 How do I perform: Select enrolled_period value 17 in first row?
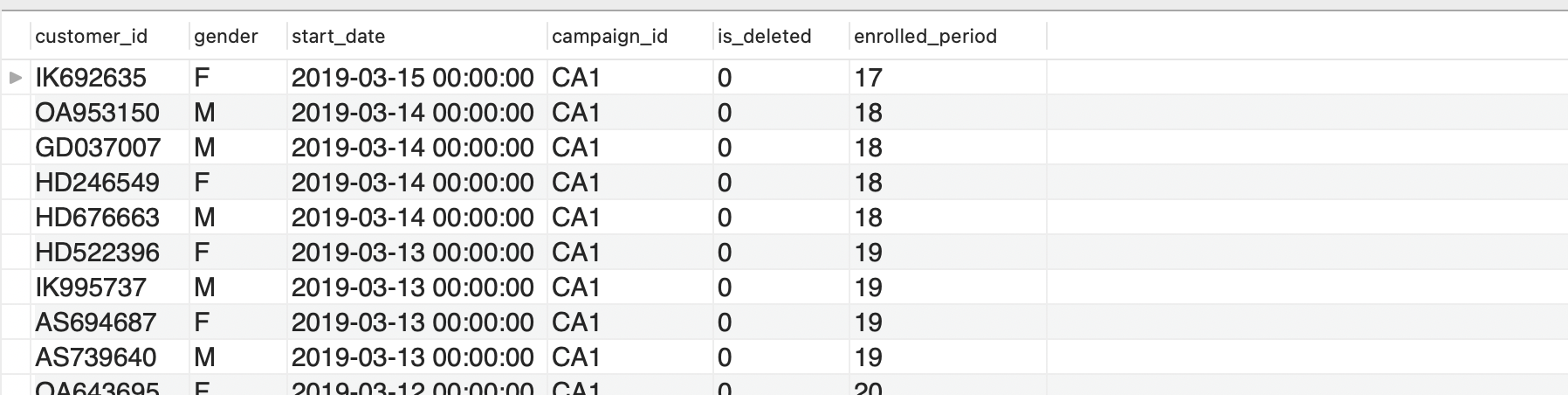click(947, 78)
